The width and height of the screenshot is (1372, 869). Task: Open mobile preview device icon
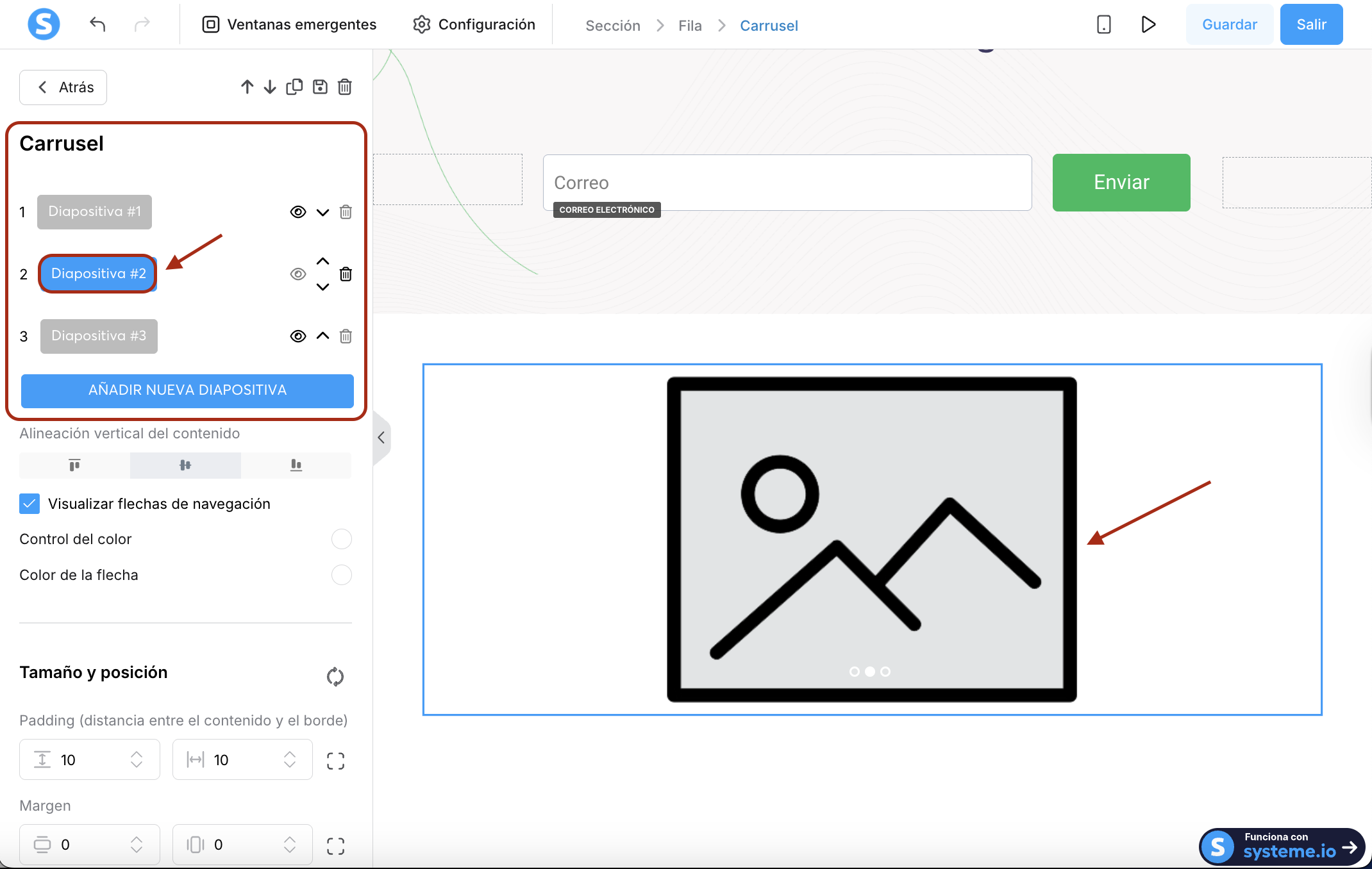[1103, 24]
